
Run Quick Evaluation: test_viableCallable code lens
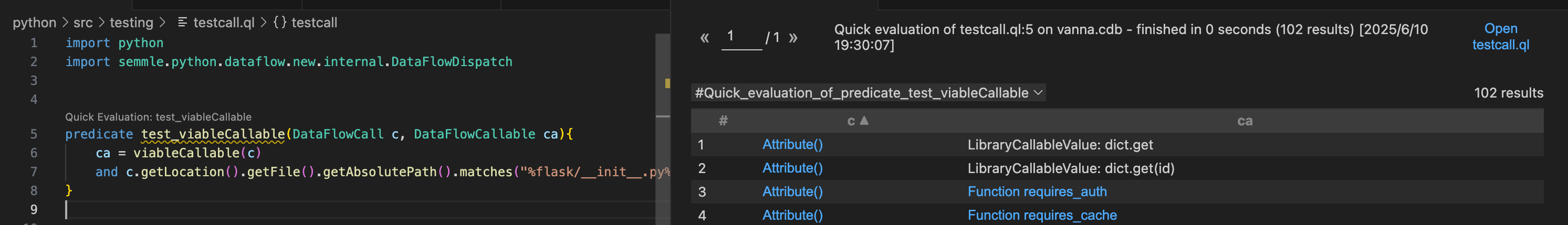(x=158, y=117)
